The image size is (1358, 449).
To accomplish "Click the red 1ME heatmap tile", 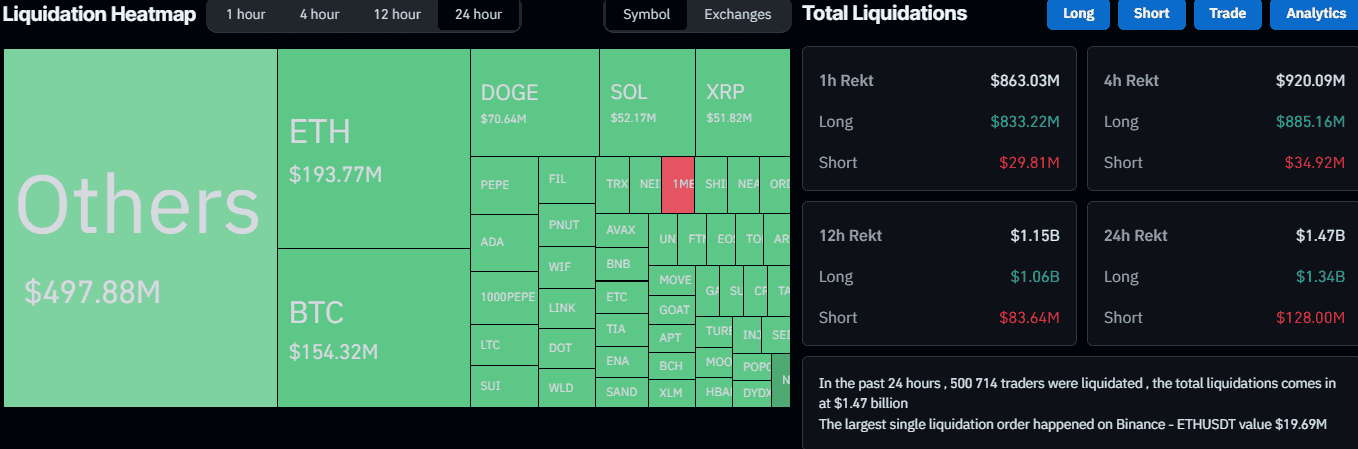I will [x=678, y=184].
